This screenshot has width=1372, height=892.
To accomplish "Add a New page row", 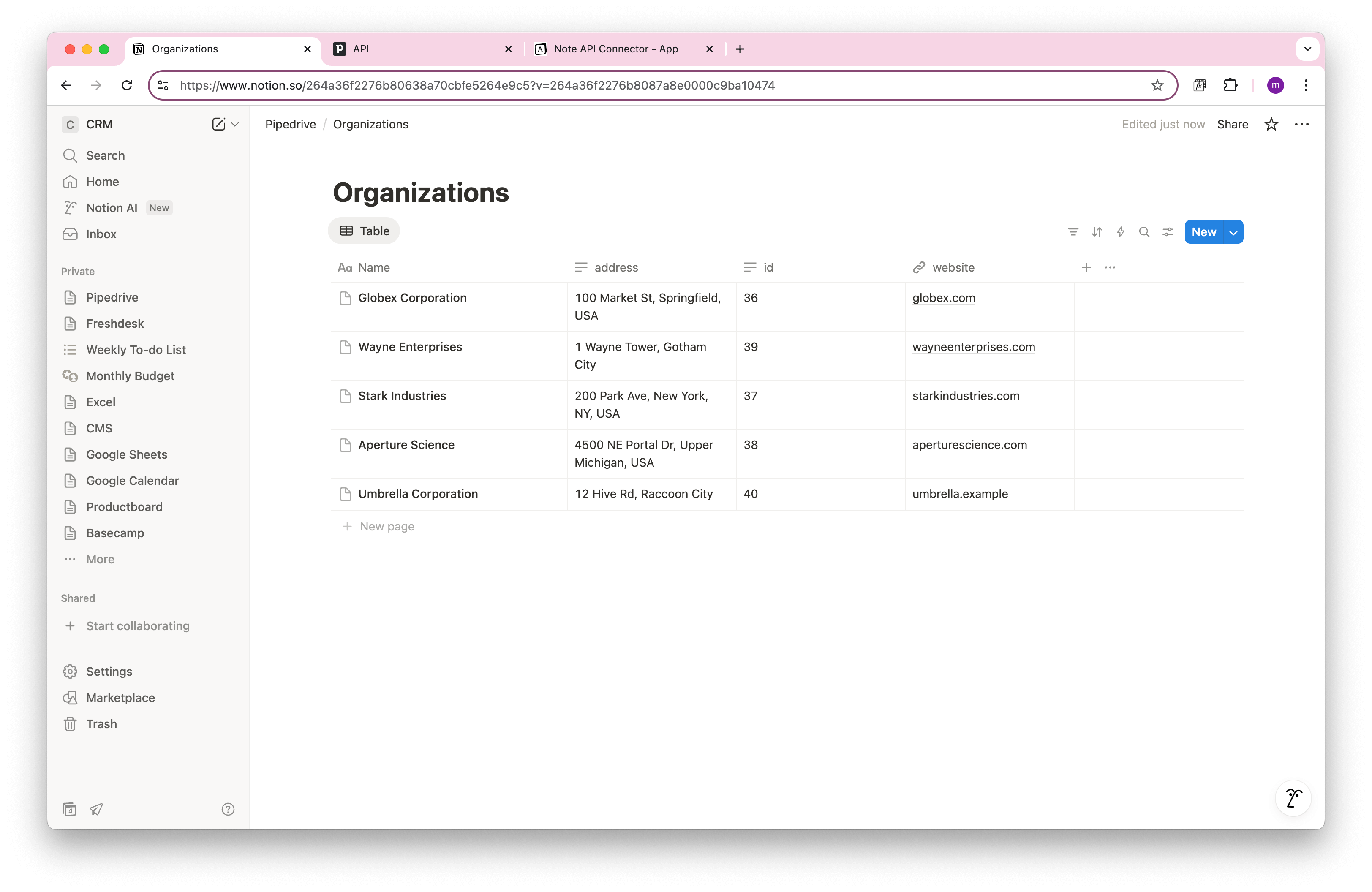I will (379, 527).
